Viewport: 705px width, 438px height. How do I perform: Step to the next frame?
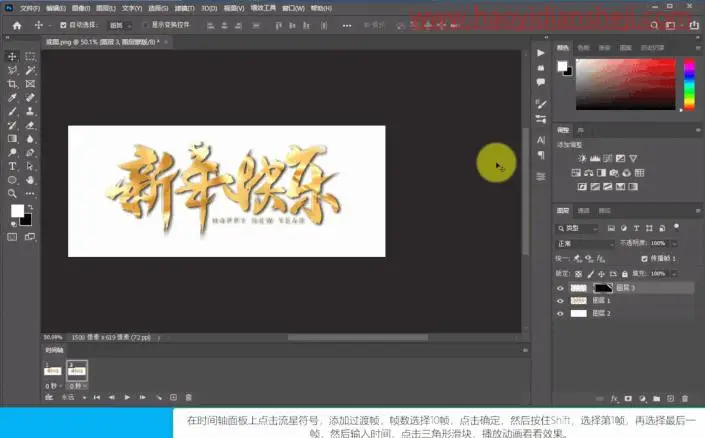click(x=143, y=398)
